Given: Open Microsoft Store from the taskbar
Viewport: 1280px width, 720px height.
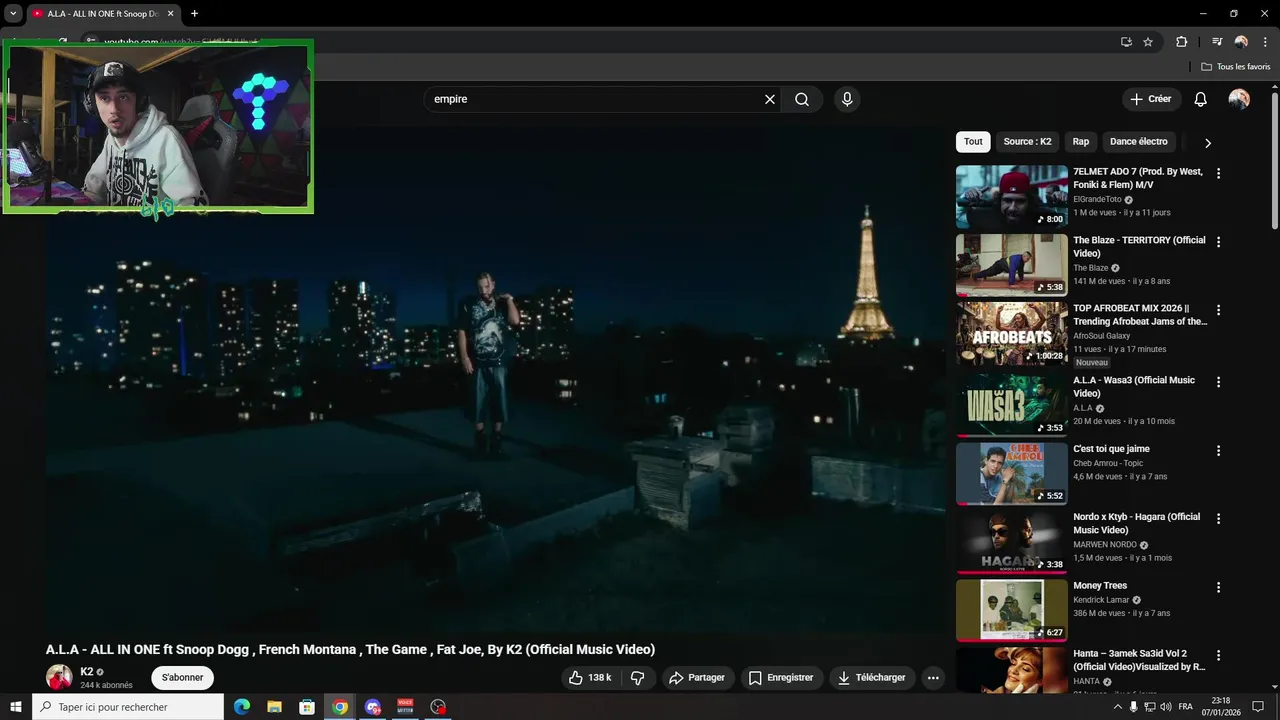Looking at the screenshot, I should point(307,707).
